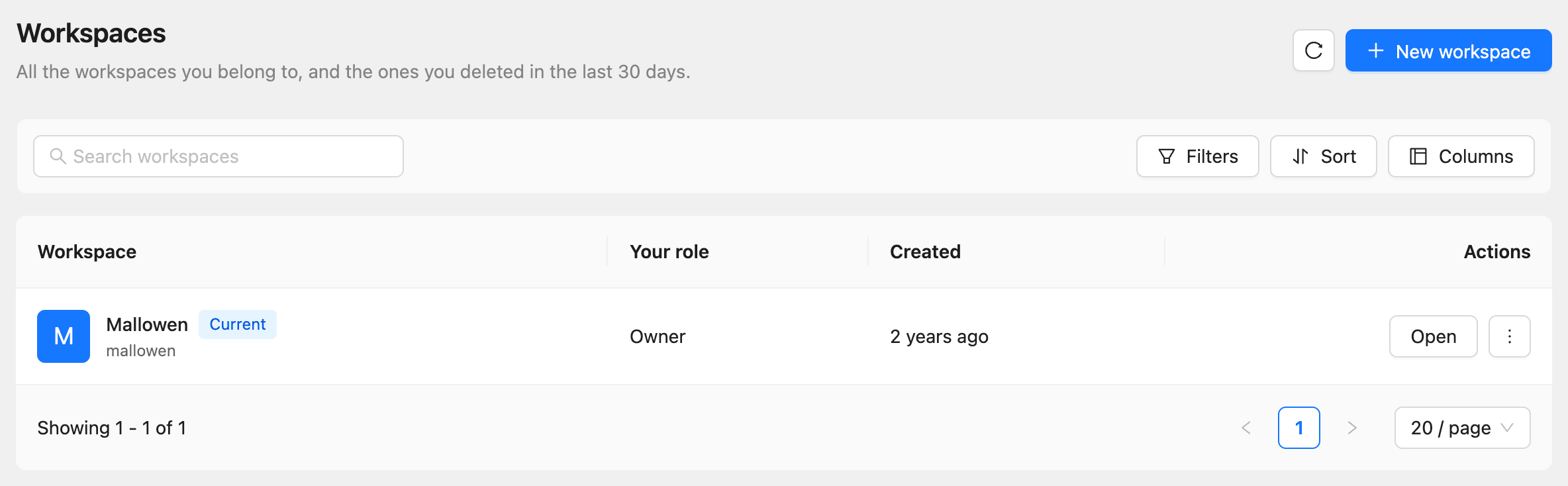This screenshot has width=1568, height=486.
Task: Click the lowercase mallowen slug text
Action: [x=141, y=351]
